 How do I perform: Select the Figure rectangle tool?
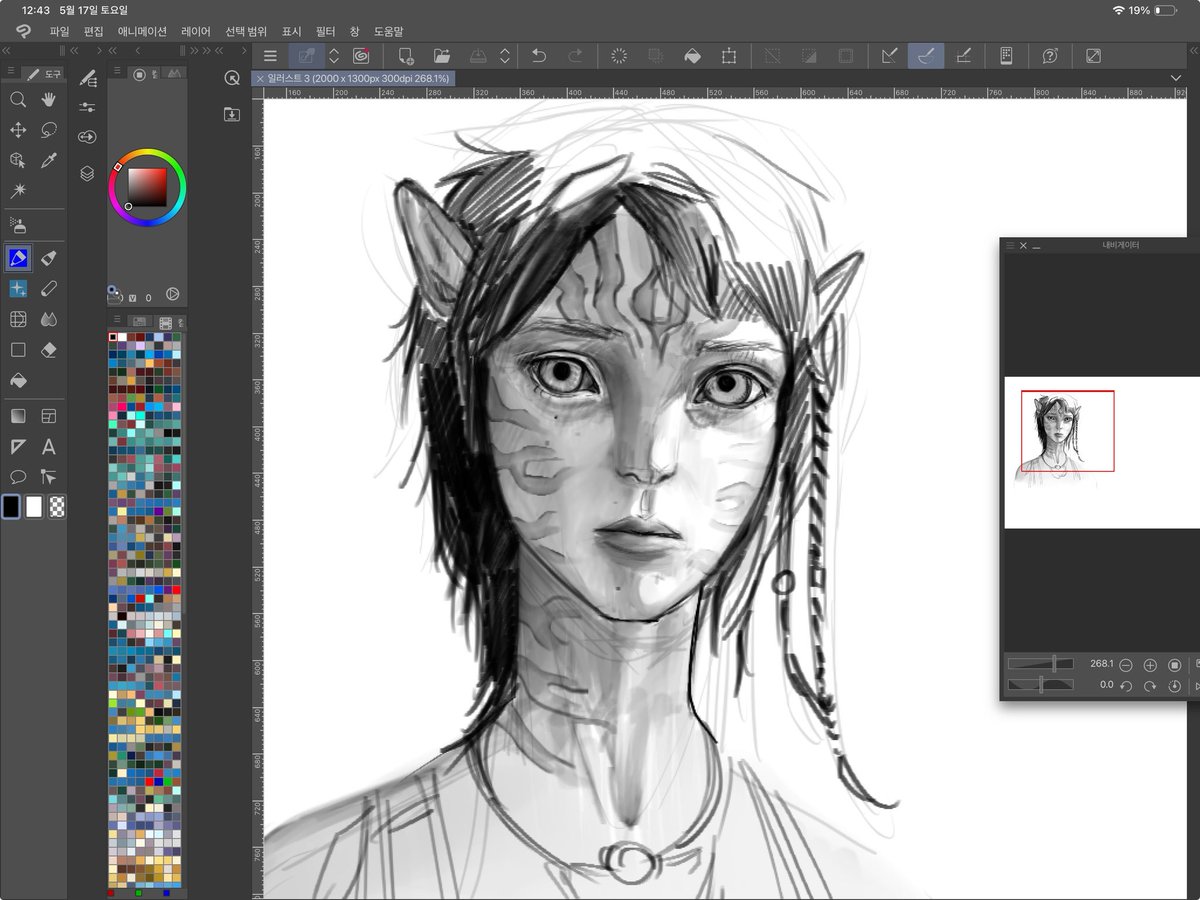pyautogui.click(x=18, y=350)
